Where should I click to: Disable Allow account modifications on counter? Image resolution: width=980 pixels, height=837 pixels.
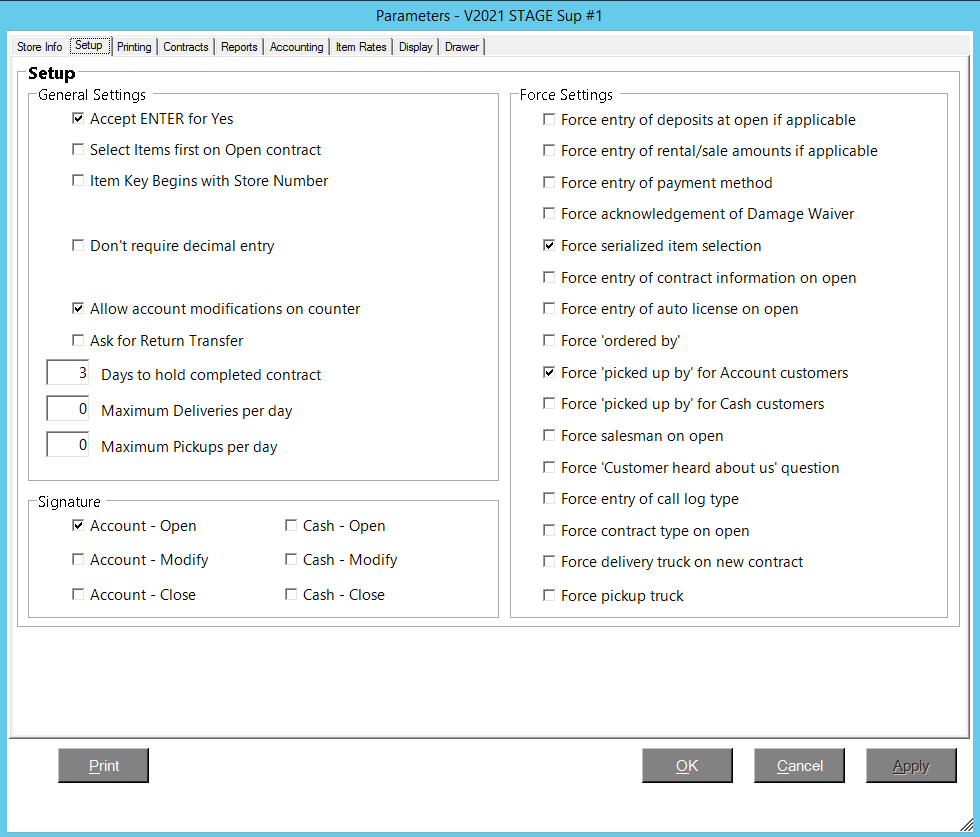pyautogui.click(x=78, y=309)
